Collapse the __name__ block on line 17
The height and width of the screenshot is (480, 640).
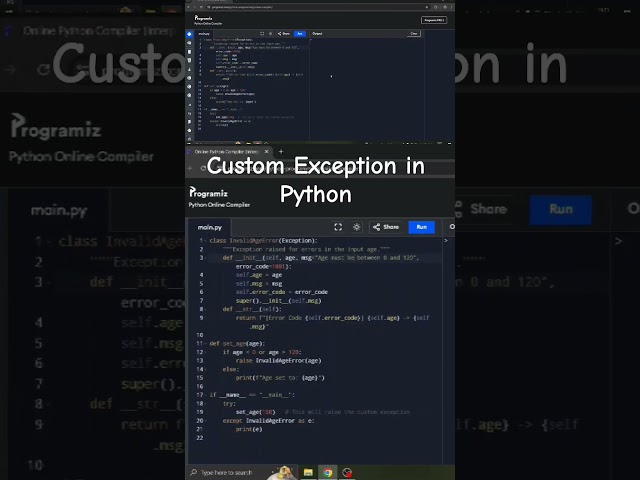206,395
